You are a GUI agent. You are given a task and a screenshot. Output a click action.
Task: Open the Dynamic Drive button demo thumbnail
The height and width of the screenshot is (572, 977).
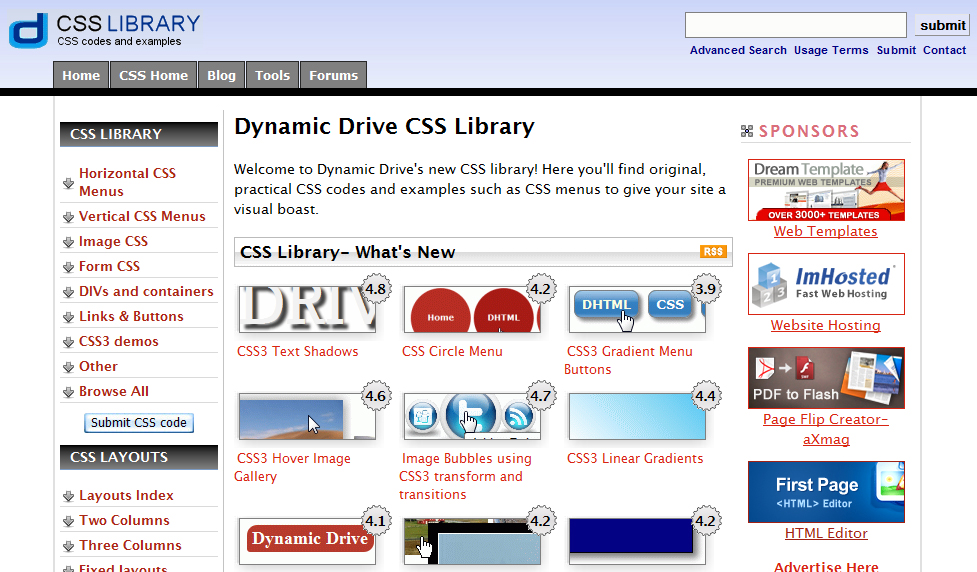pyautogui.click(x=307, y=541)
